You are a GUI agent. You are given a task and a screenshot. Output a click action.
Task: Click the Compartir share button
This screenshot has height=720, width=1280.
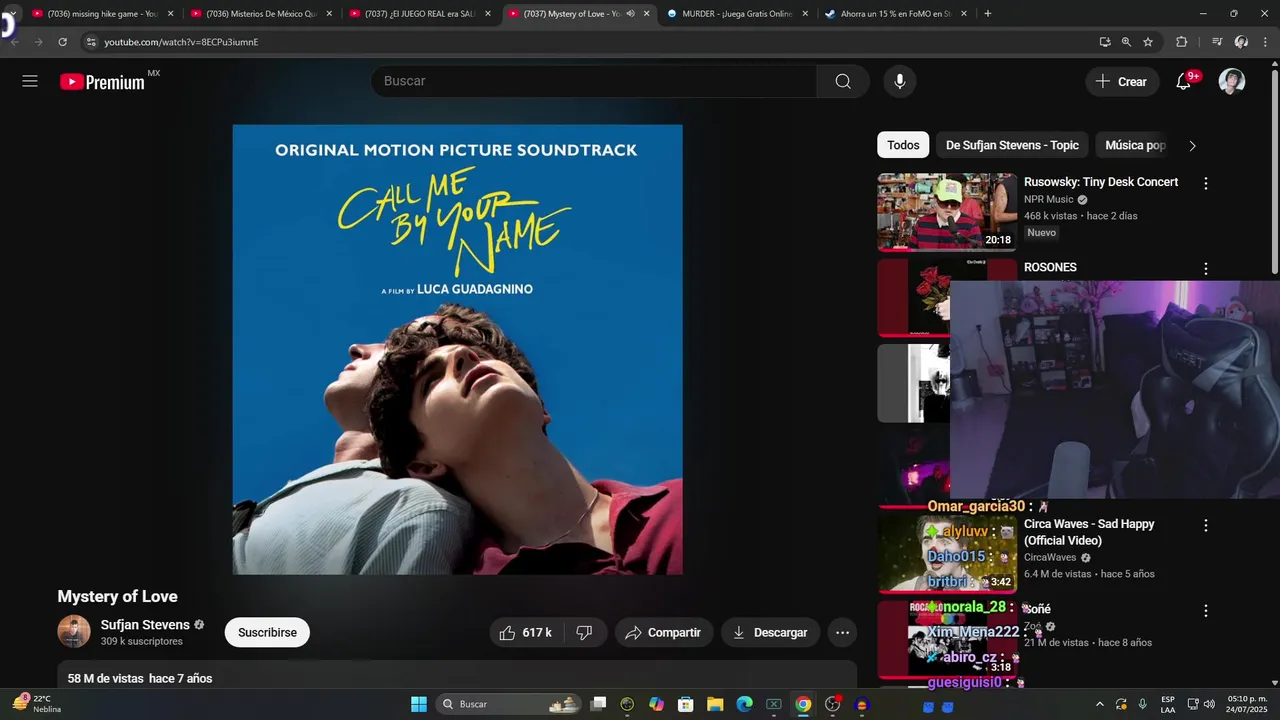664,632
